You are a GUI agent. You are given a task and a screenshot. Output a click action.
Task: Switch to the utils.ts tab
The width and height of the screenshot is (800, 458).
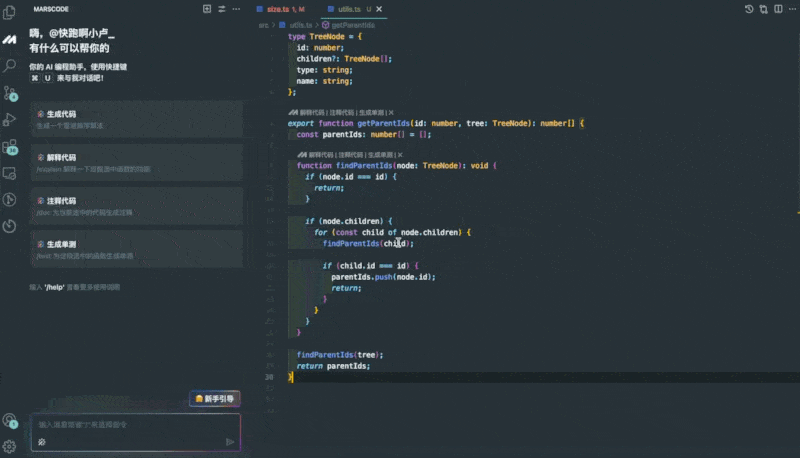349,9
